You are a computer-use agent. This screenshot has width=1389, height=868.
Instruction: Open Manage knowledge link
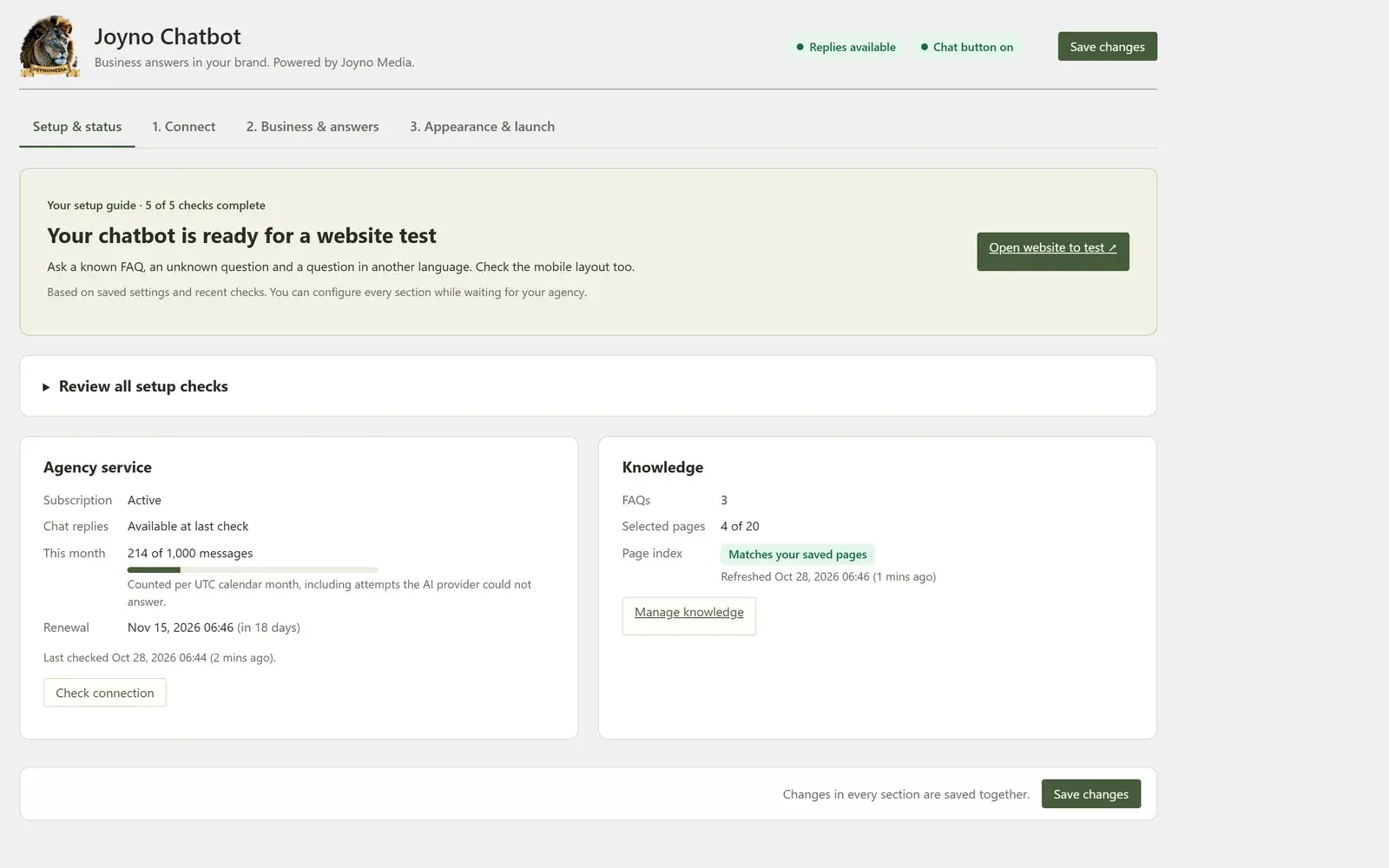(x=688, y=616)
